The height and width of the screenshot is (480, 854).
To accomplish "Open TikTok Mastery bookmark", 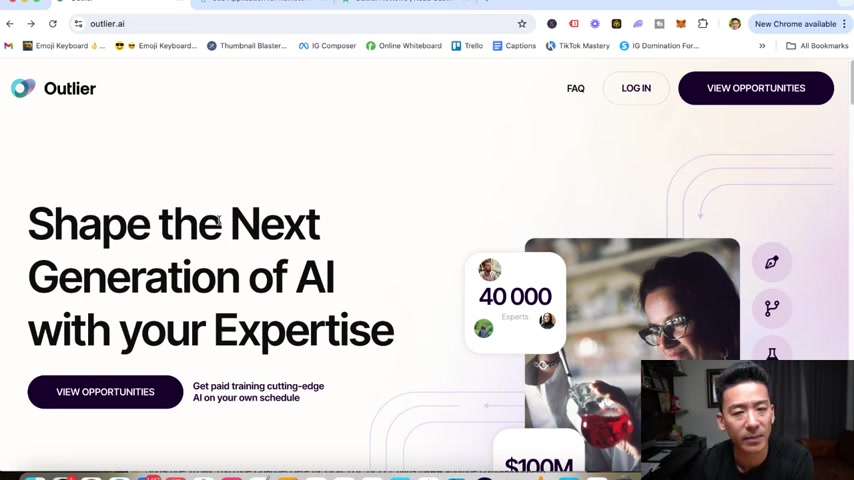I will click(x=578, y=46).
